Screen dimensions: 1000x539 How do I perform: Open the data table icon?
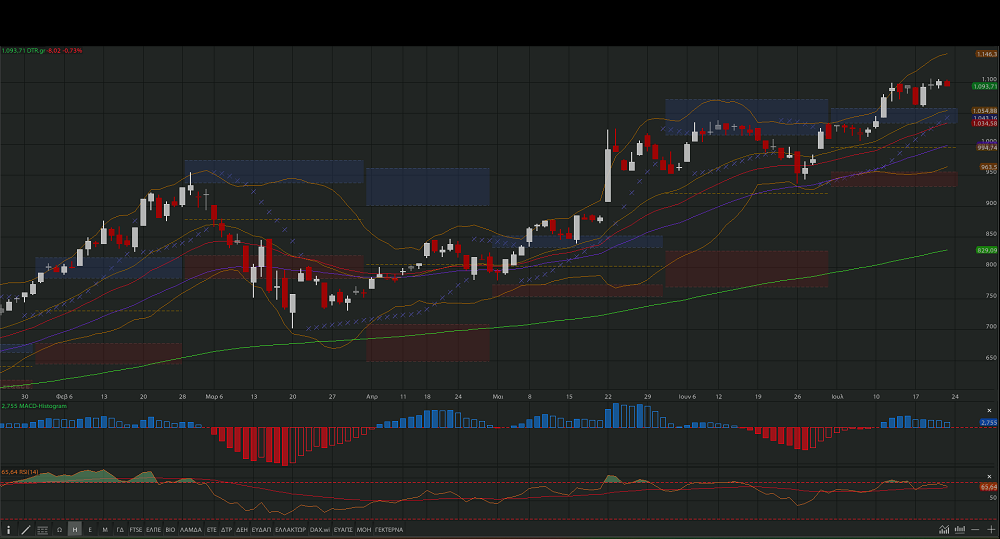pyautogui.click(x=42, y=529)
